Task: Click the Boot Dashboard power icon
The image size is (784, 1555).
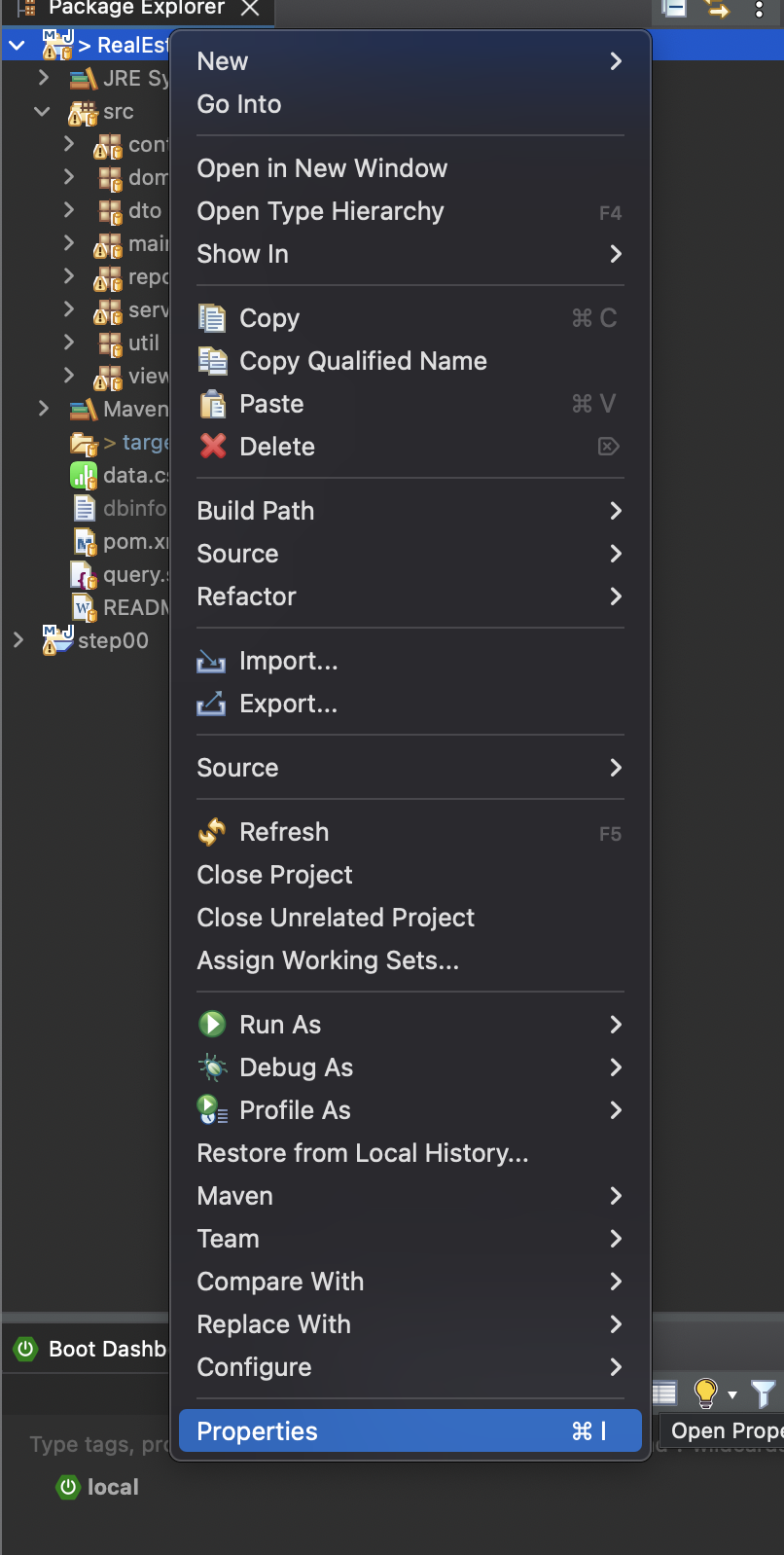Action: pyautogui.click(x=26, y=1349)
